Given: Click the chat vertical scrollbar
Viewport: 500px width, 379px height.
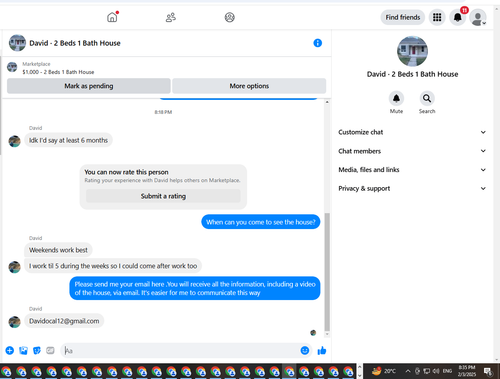Looking at the screenshot, I should pyautogui.click(x=327, y=272).
